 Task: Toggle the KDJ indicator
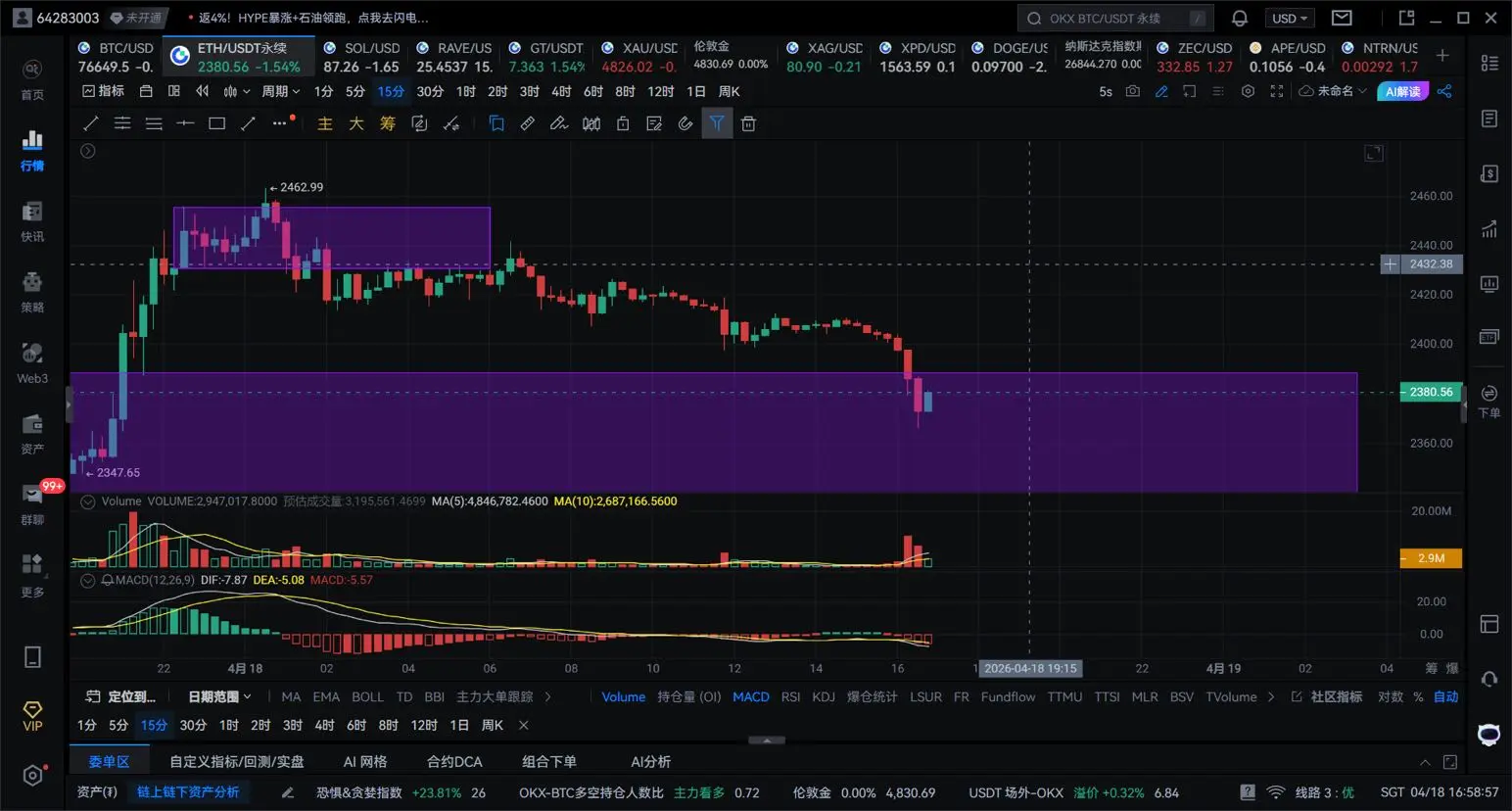coord(824,696)
